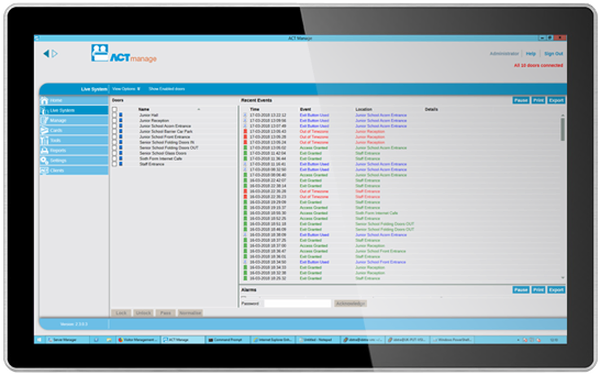Open Command Prompt from the taskbar

[227, 340]
